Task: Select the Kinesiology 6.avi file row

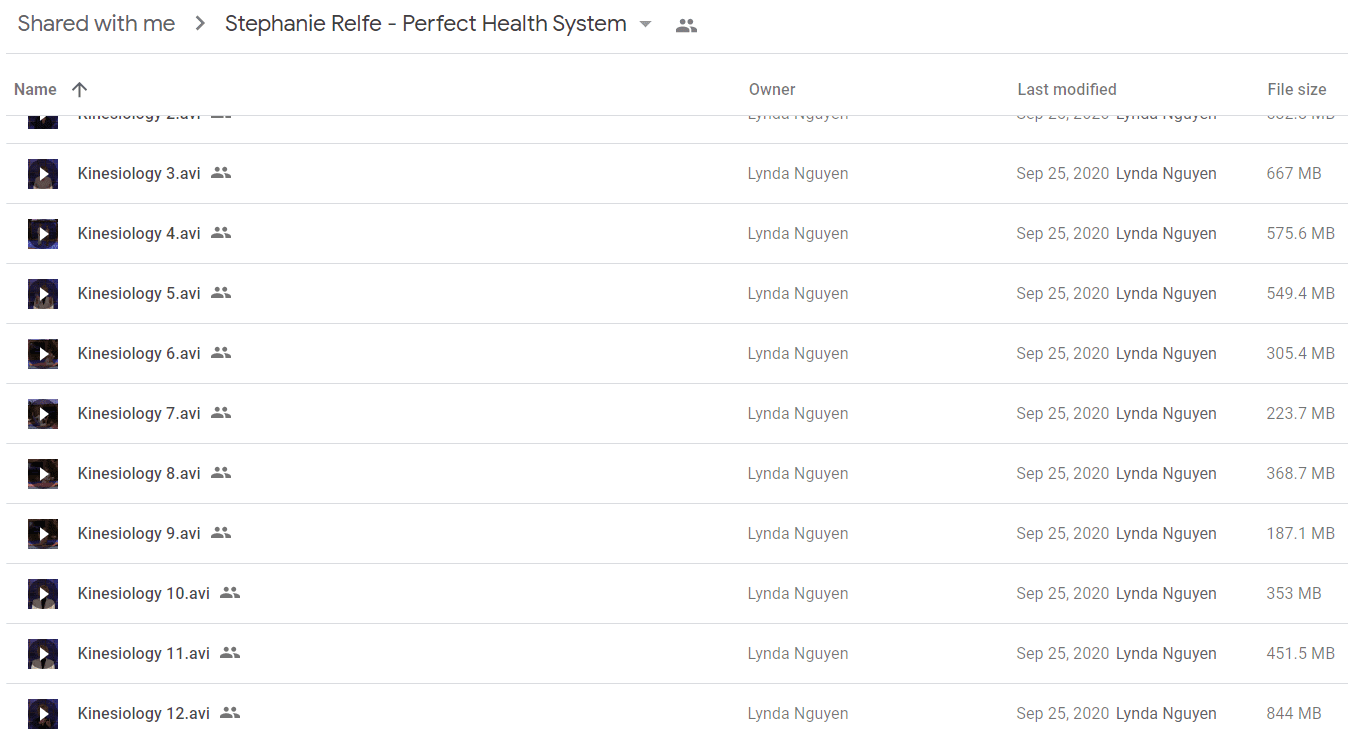Action: click(677, 354)
